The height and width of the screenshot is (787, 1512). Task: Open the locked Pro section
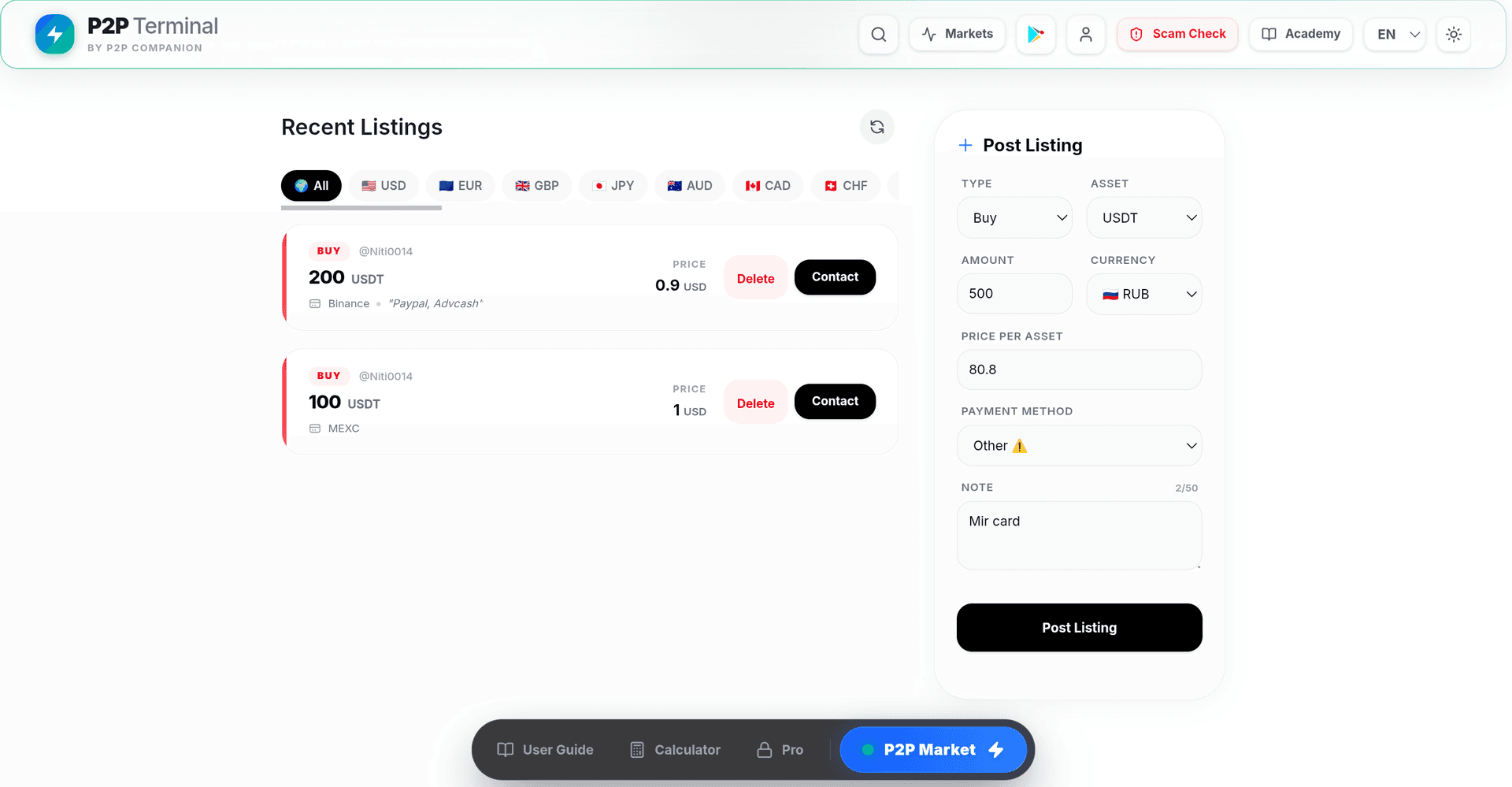pyautogui.click(x=780, y=750)
